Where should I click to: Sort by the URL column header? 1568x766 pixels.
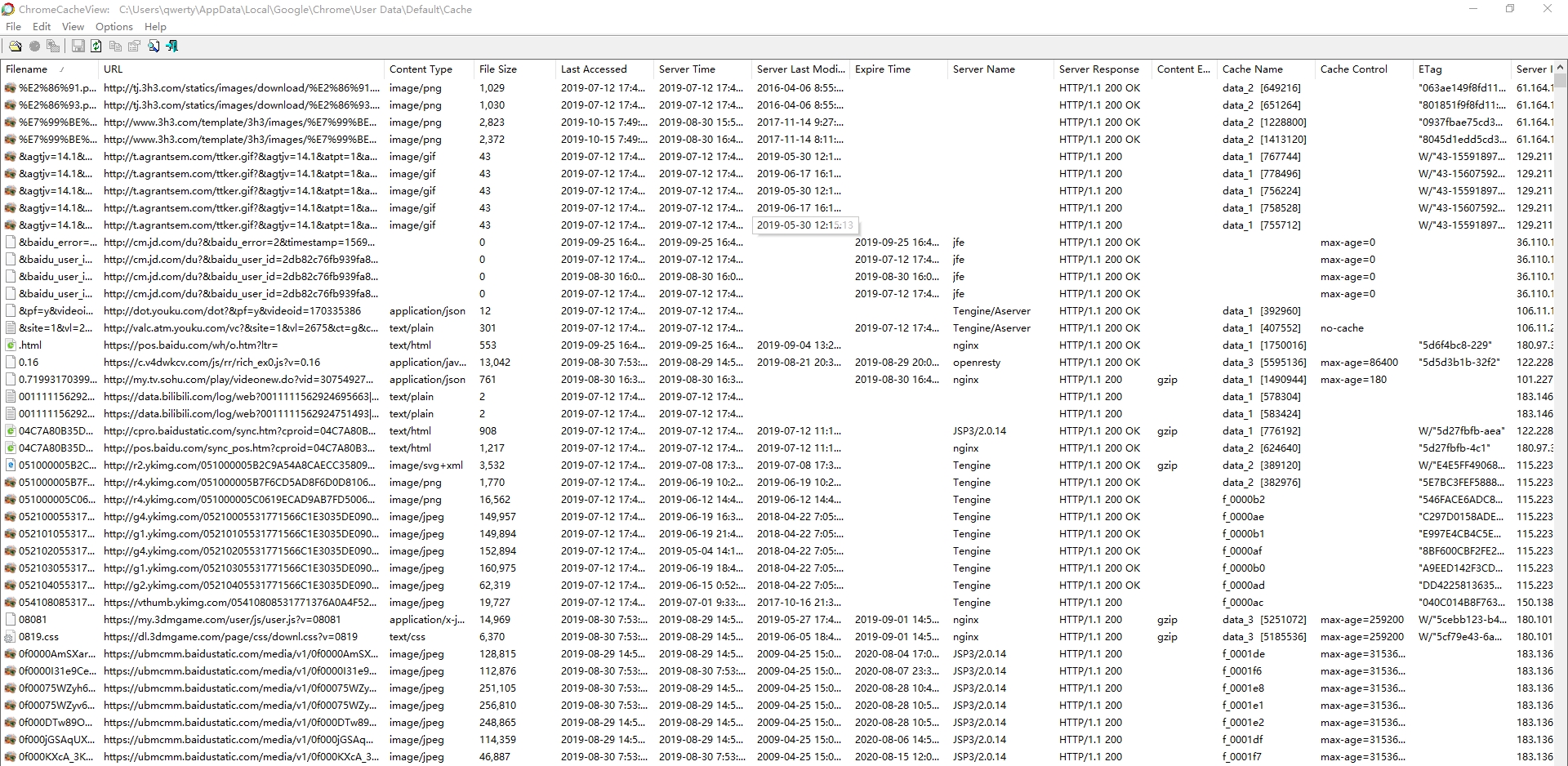(241, 69)
